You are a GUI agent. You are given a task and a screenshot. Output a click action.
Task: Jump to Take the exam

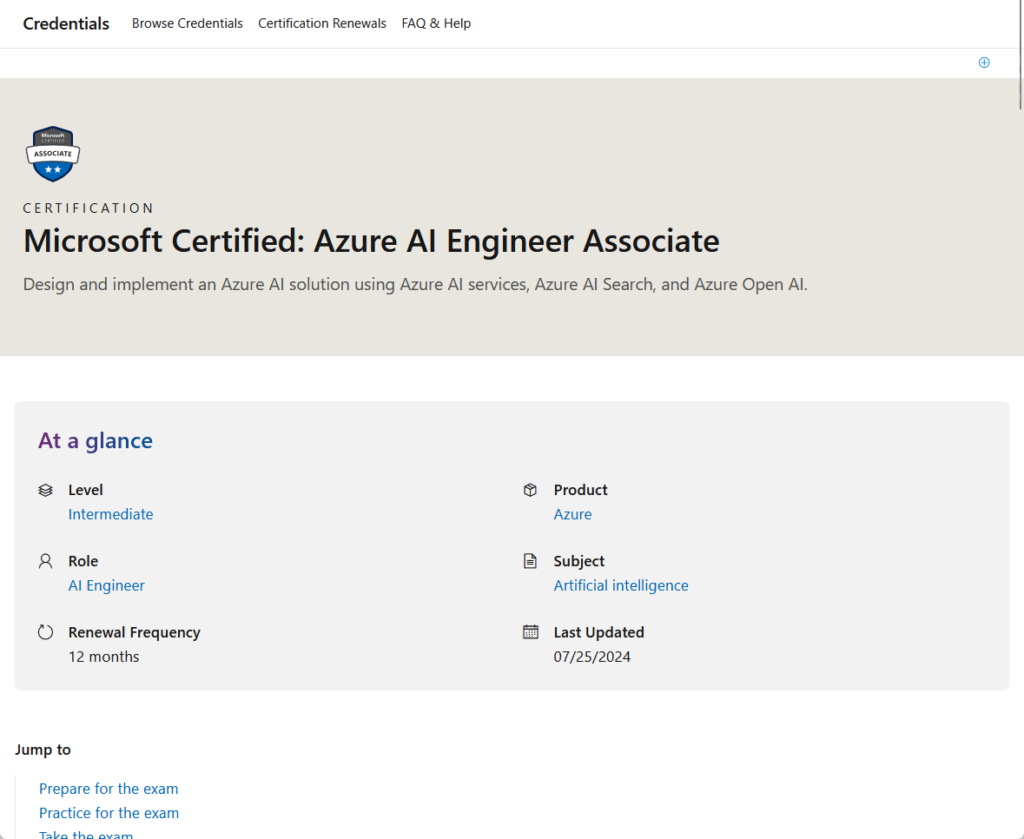pyautogui.click(x=86, y=834)
